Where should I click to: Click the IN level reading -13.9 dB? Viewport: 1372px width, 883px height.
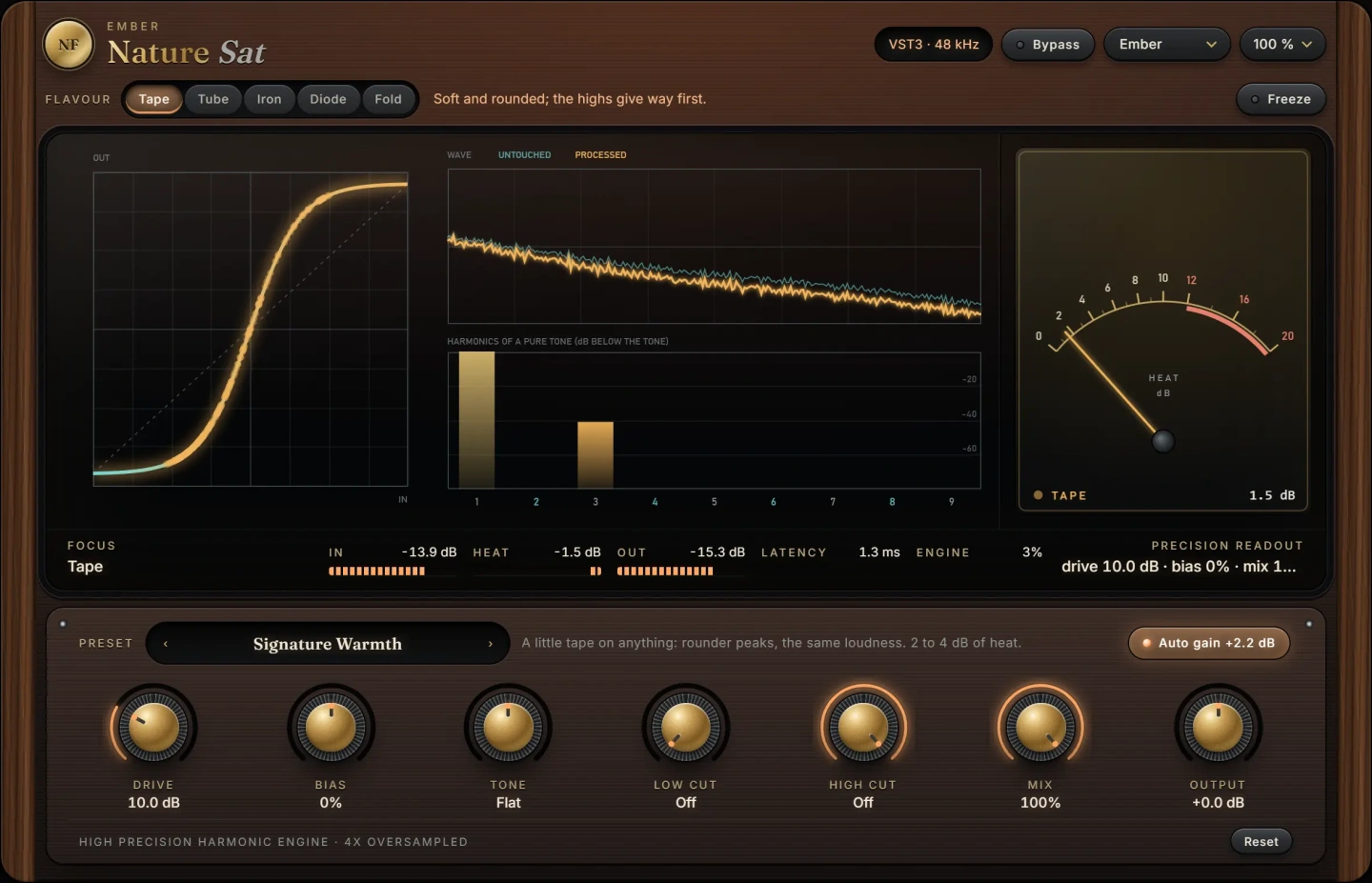tap(429, 552)
